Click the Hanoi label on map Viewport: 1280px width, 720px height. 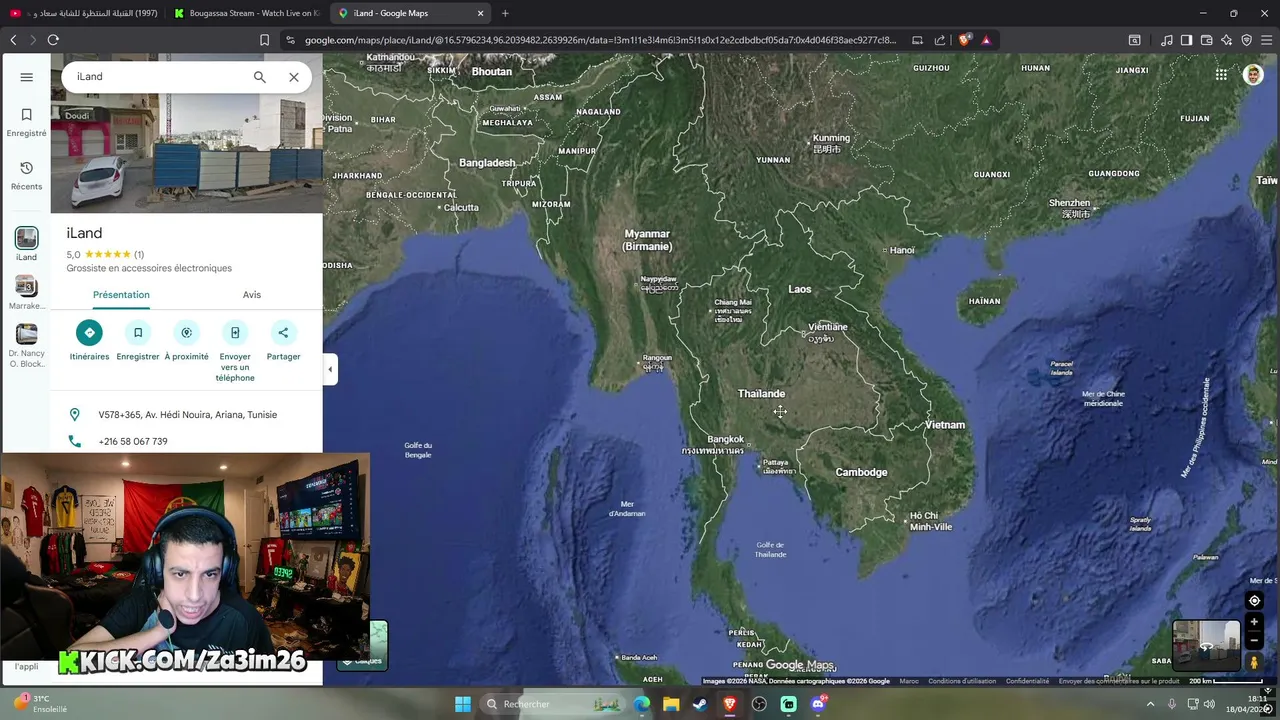[x=902, y=250]
